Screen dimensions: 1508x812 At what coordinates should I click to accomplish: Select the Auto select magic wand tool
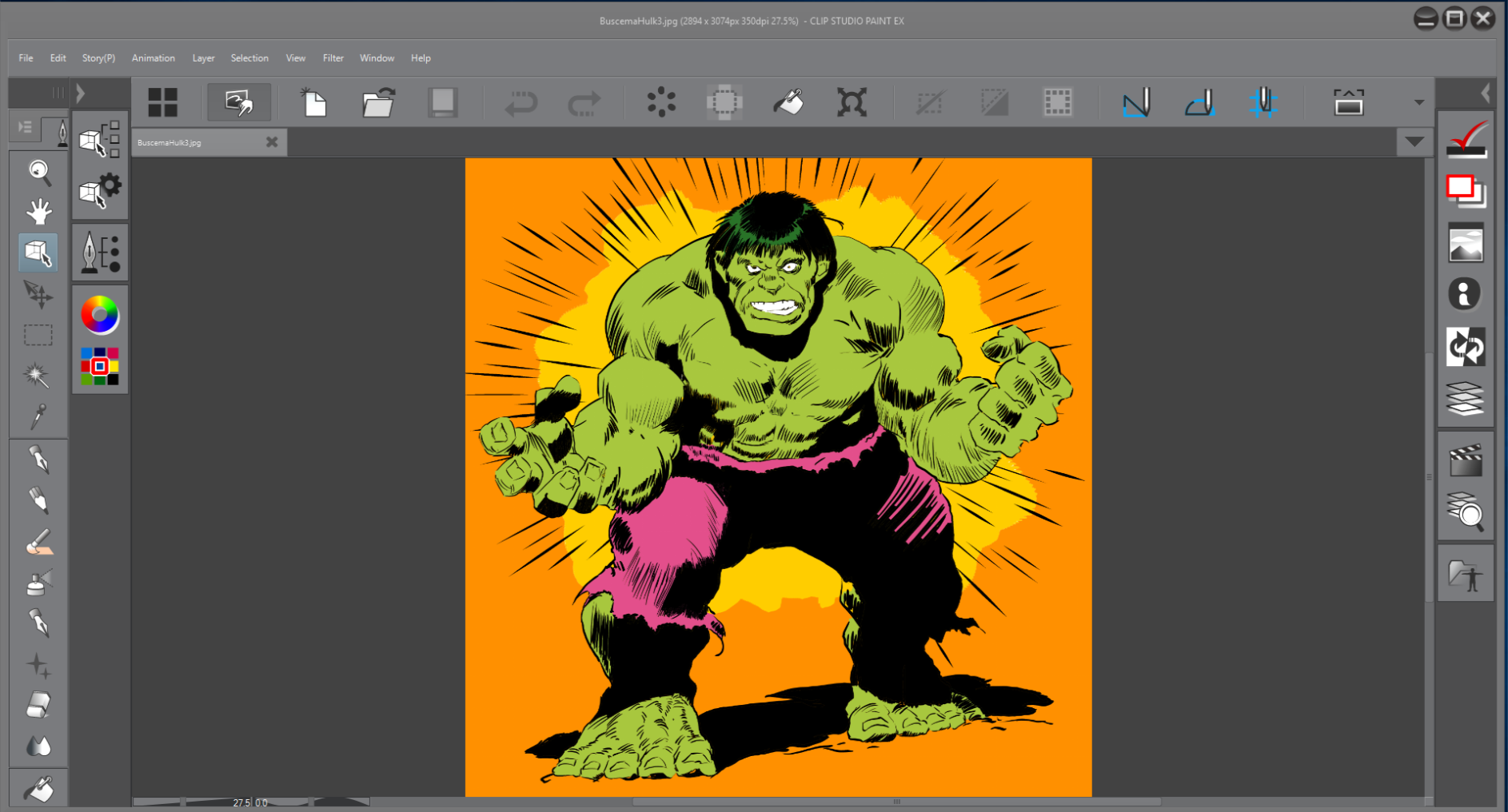pyautogui.click(x=38, y=376)
